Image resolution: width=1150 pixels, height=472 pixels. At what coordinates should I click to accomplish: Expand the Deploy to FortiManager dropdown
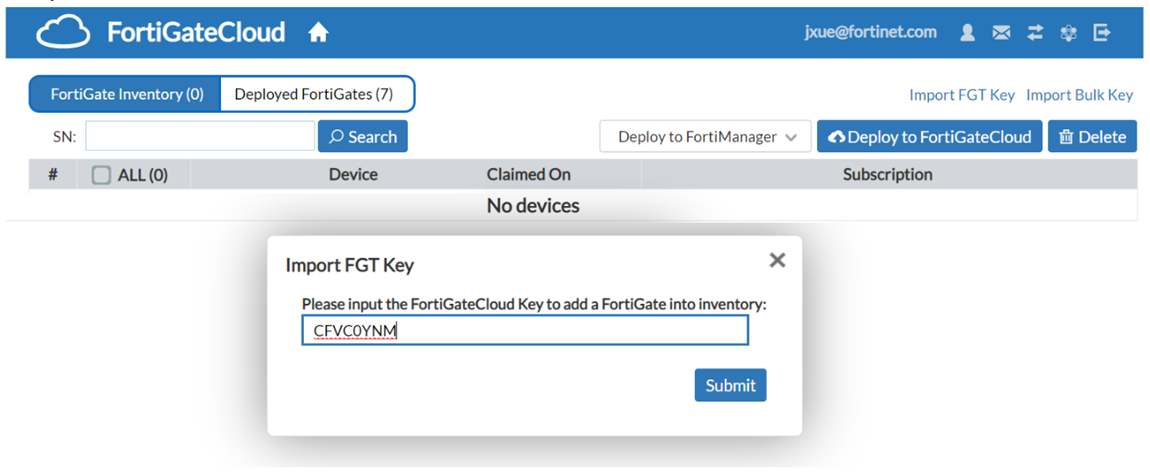click(704, 137)
